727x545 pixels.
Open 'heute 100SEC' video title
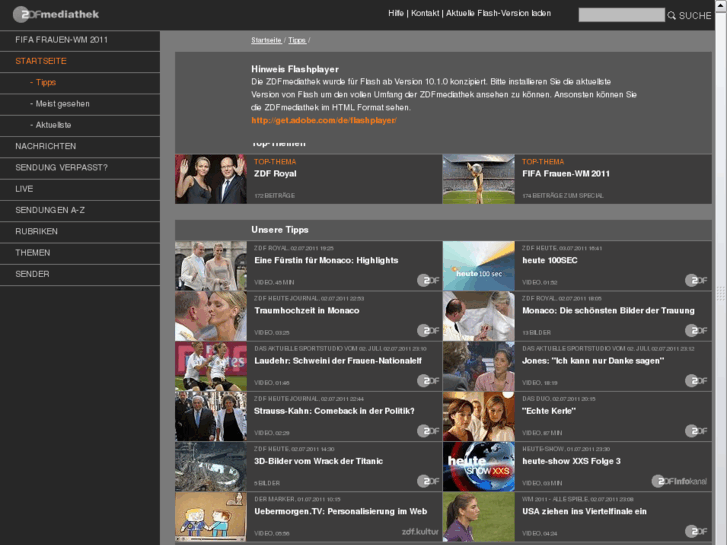550,261
